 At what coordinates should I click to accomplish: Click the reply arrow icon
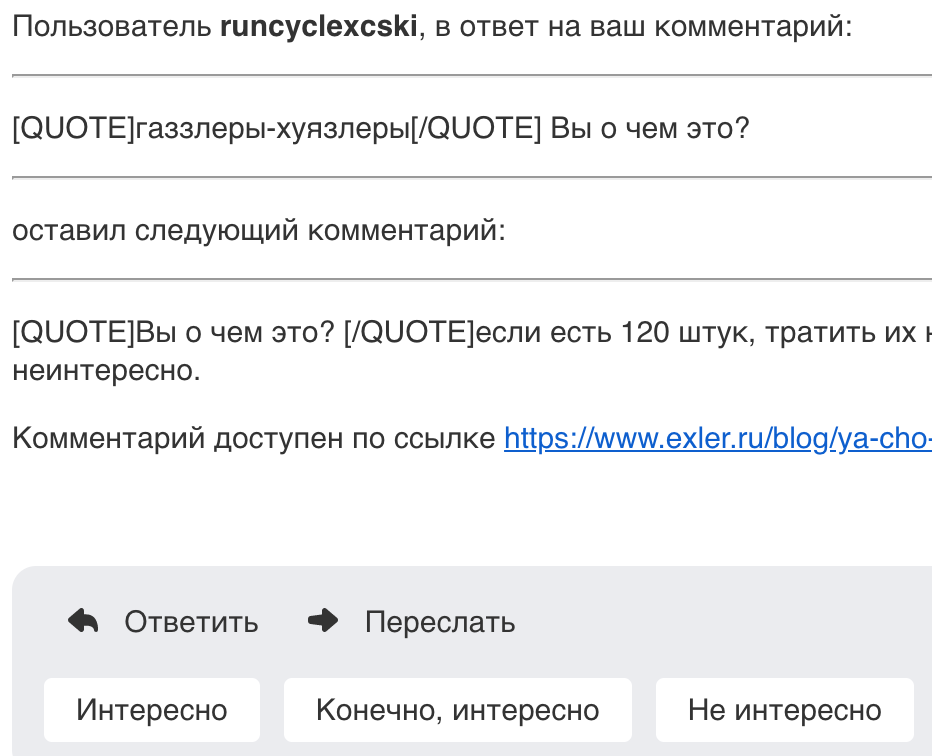click(x=83, y=622)
